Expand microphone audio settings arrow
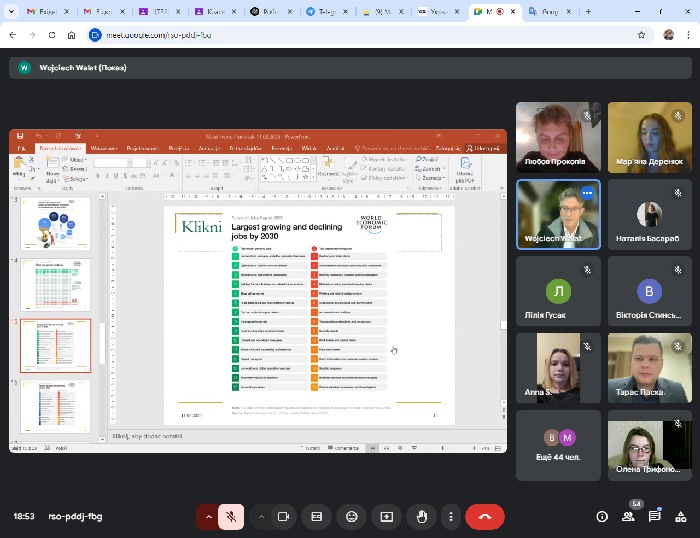This screenshot has height=538, width=700. 209,516
